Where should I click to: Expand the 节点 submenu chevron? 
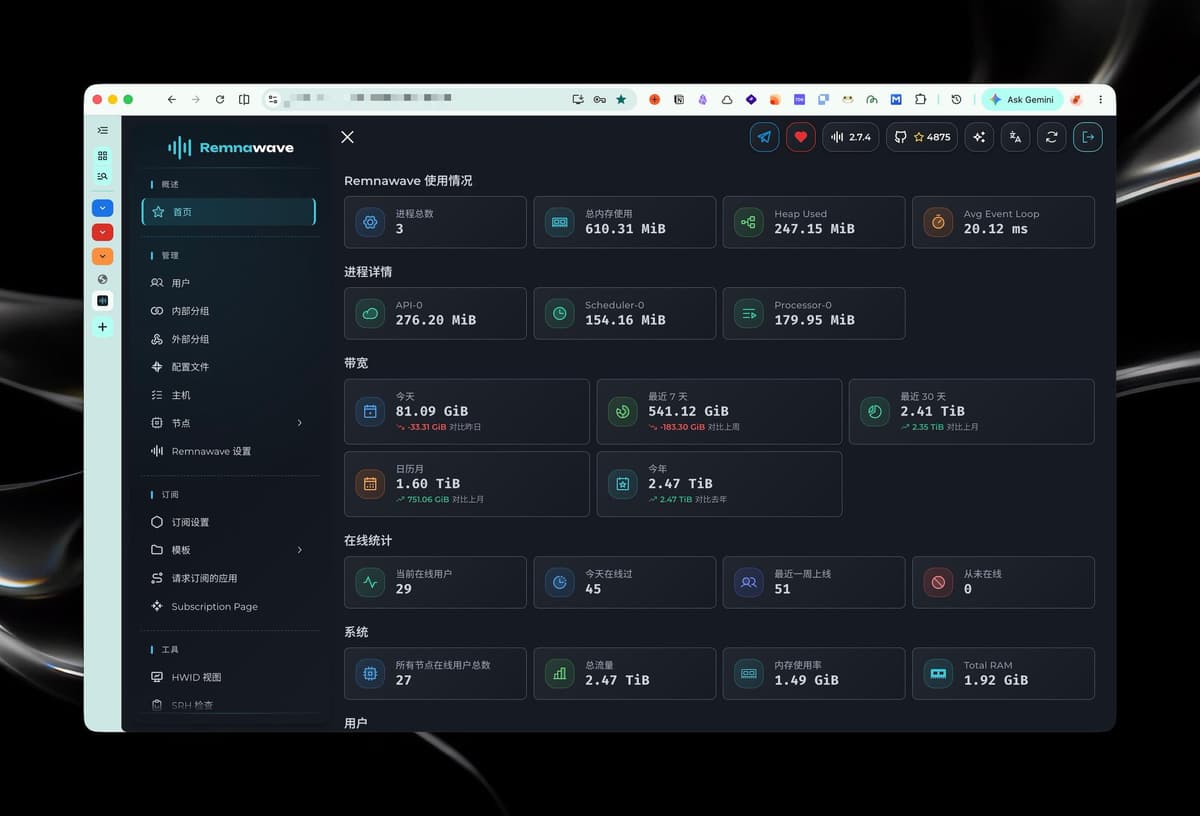click(300, 423)
